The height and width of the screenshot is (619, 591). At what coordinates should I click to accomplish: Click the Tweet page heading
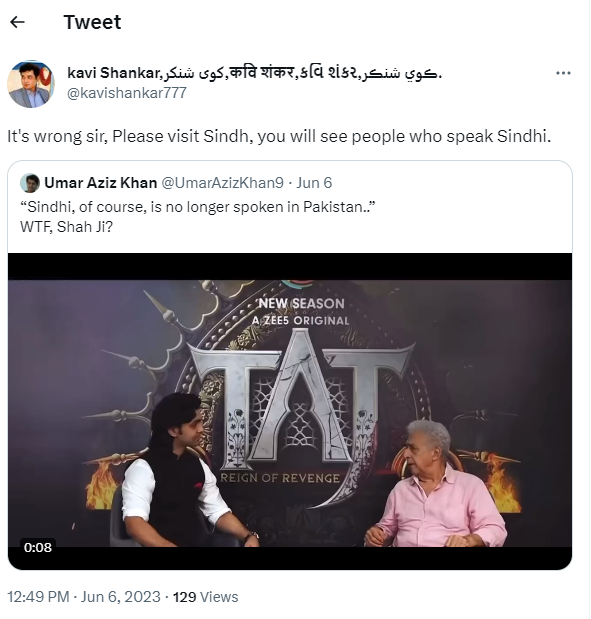coord(92,22)
